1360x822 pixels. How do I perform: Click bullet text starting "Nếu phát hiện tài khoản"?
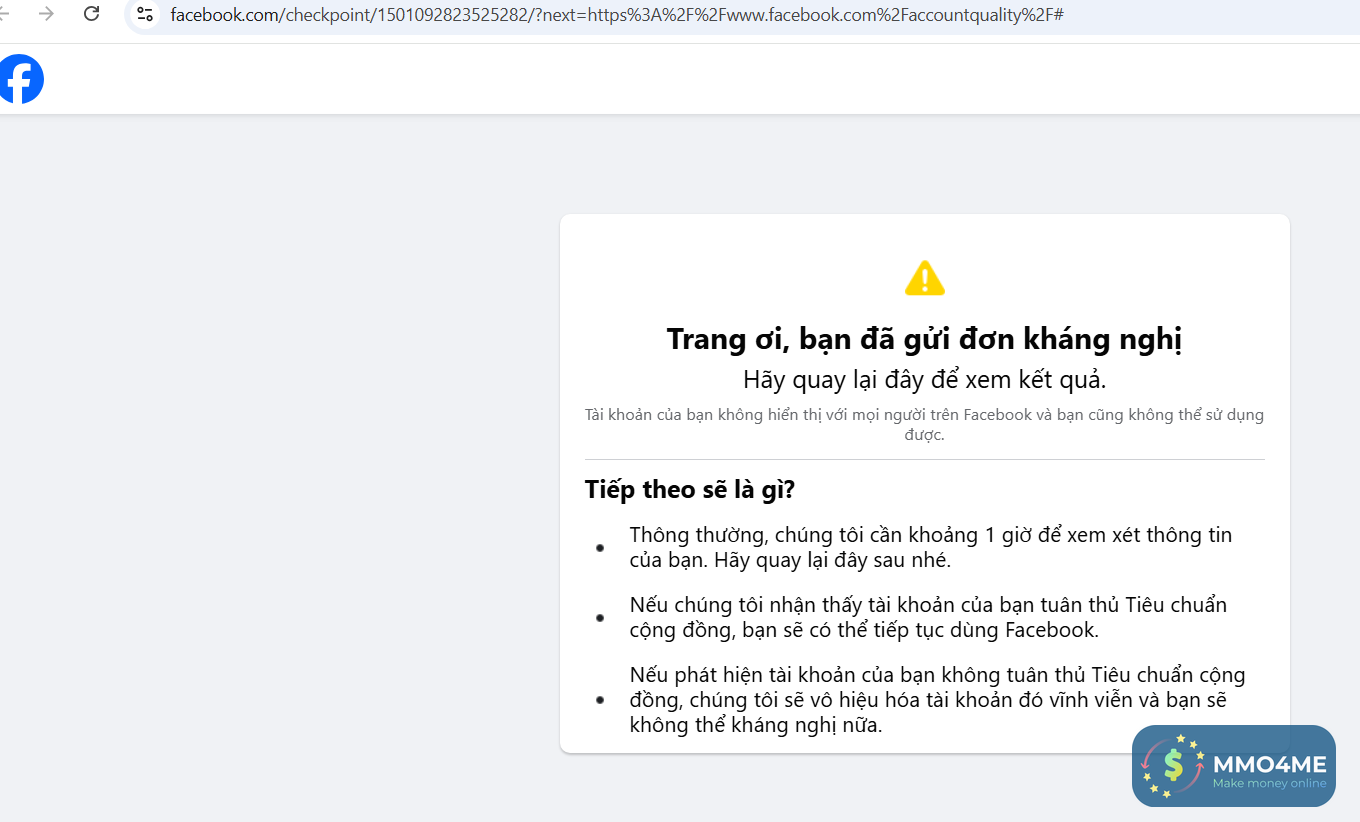click(938, 700)
